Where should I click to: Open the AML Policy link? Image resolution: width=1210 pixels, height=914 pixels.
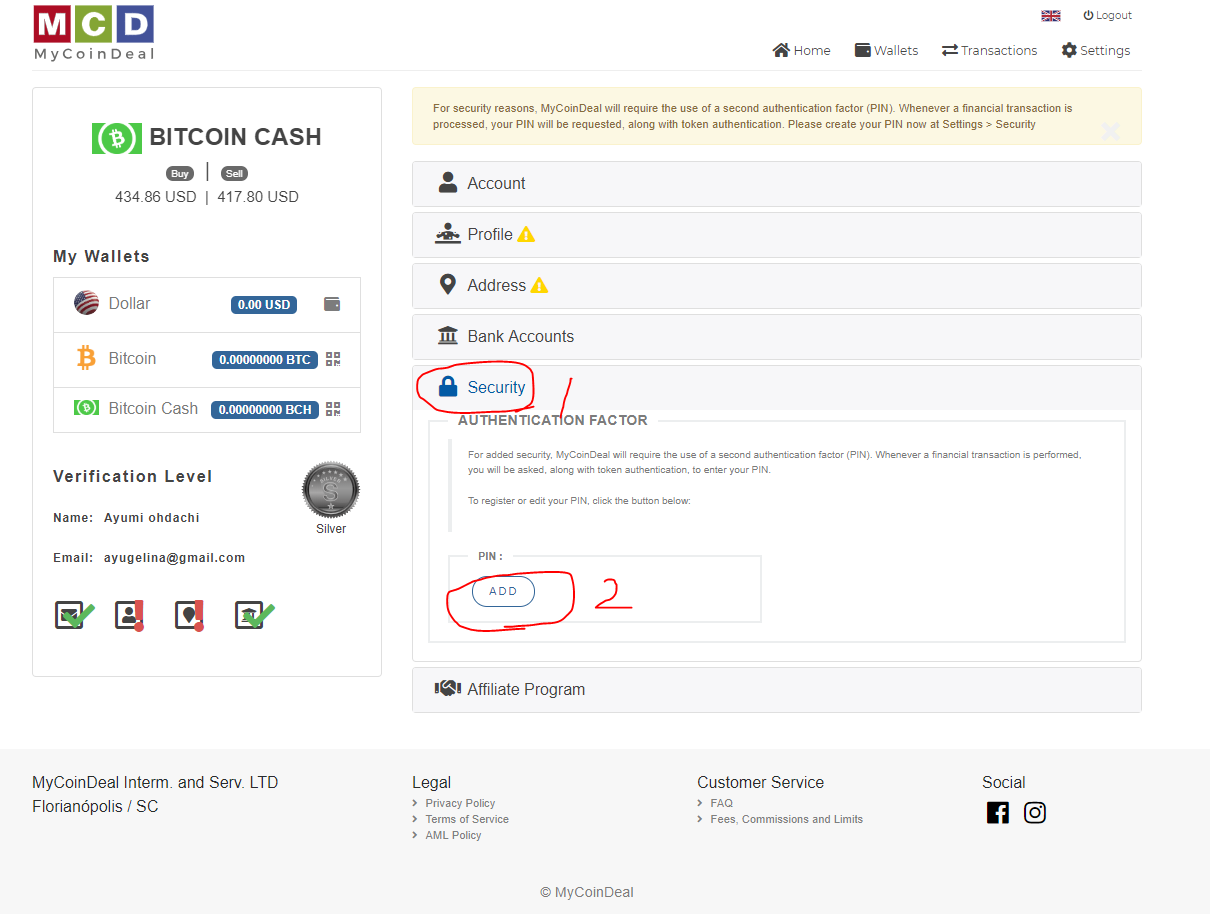coord(453,835)
